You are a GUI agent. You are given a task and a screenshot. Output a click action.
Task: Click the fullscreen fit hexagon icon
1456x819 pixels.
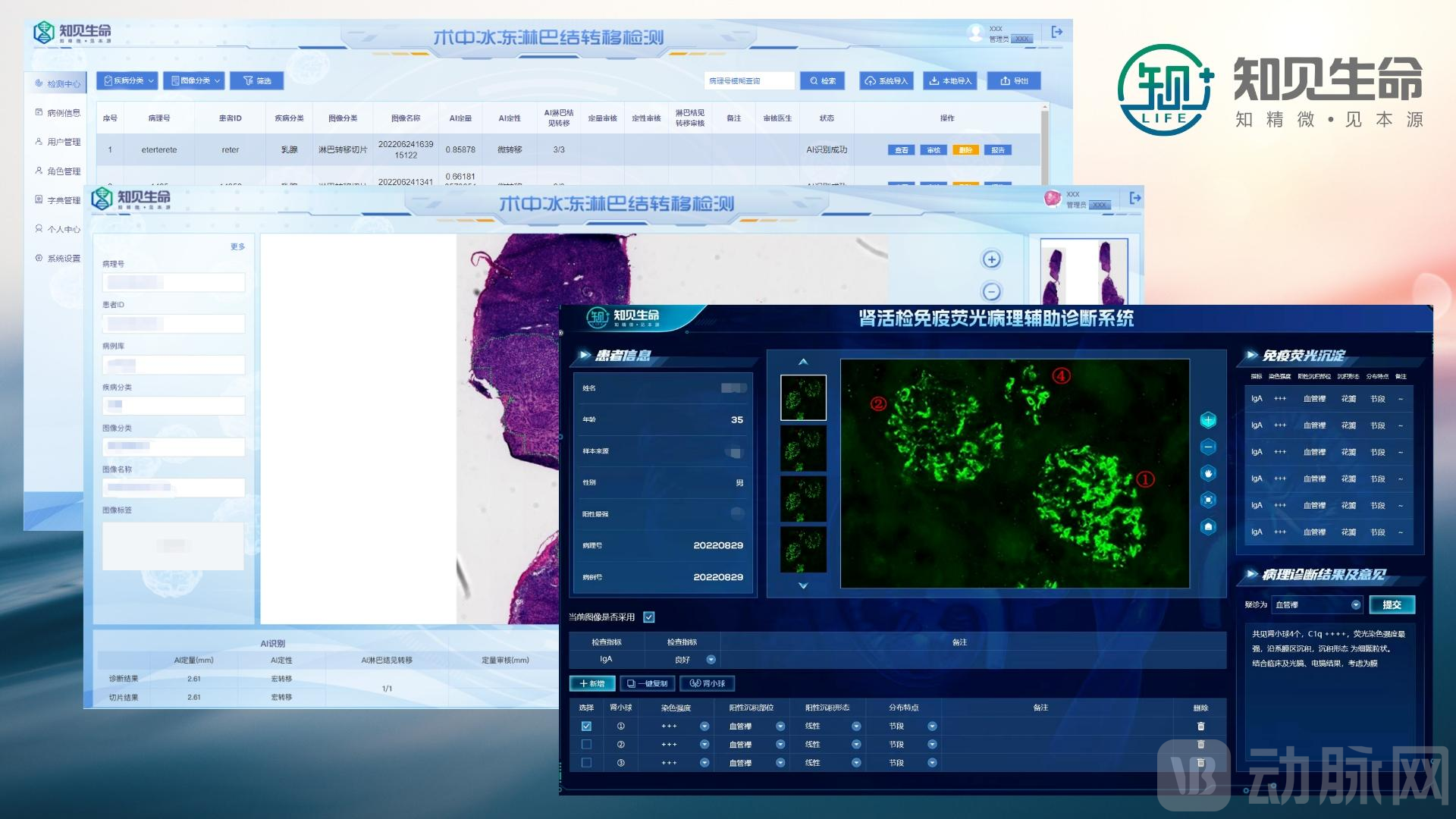click(1208, 500)
